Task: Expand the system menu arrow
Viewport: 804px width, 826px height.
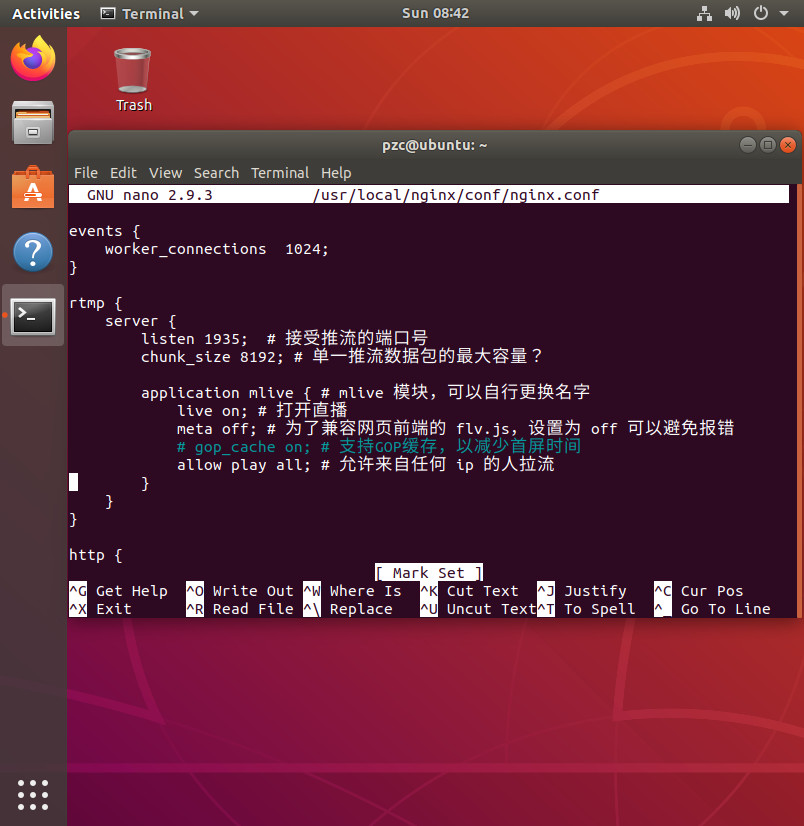Action: click(784, 13)
